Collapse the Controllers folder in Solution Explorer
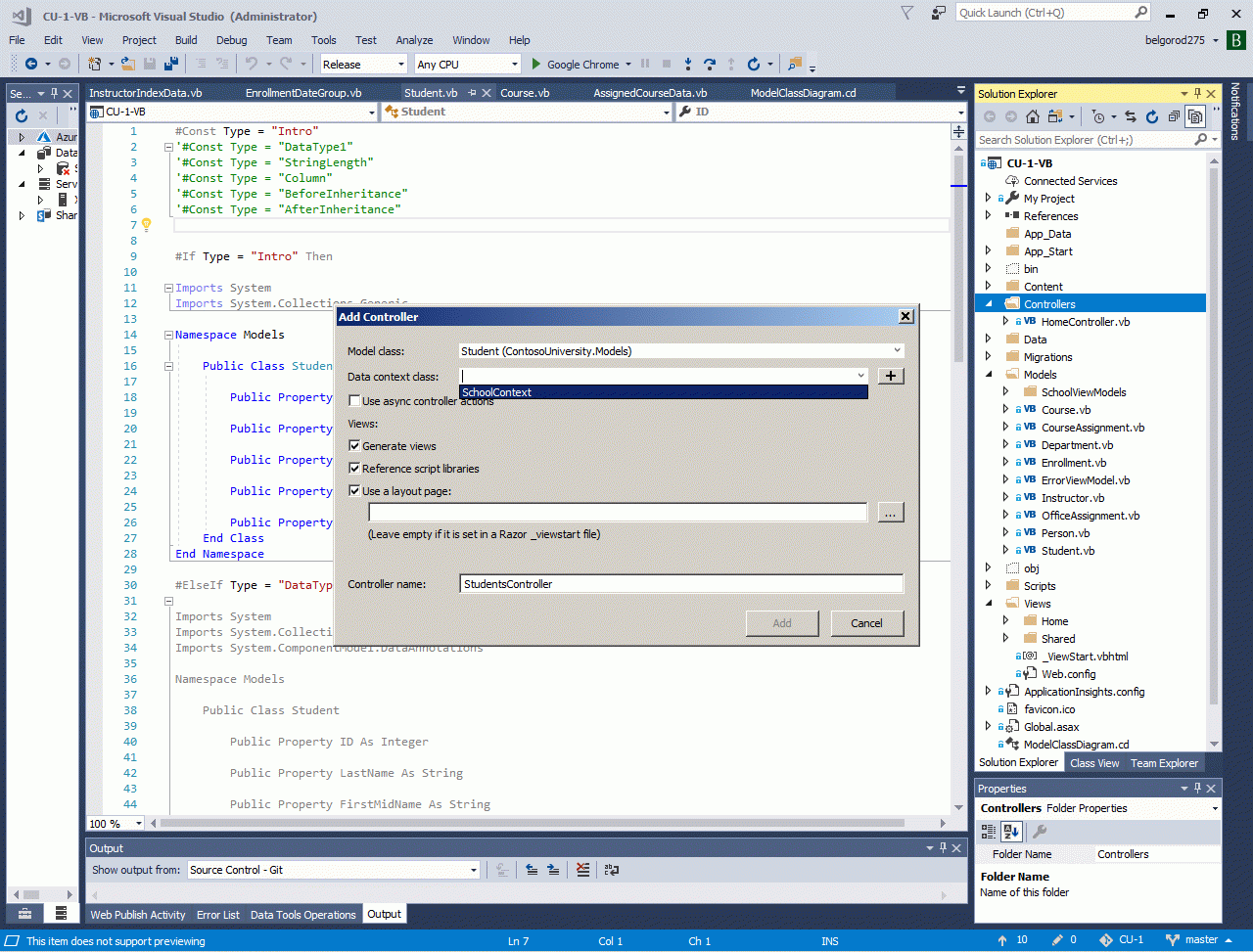The image size is (1253, 952). coord(989,304)
